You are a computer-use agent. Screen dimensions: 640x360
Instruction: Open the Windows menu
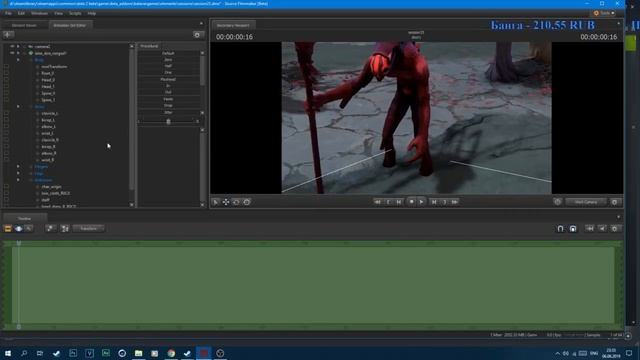[39, 13]
